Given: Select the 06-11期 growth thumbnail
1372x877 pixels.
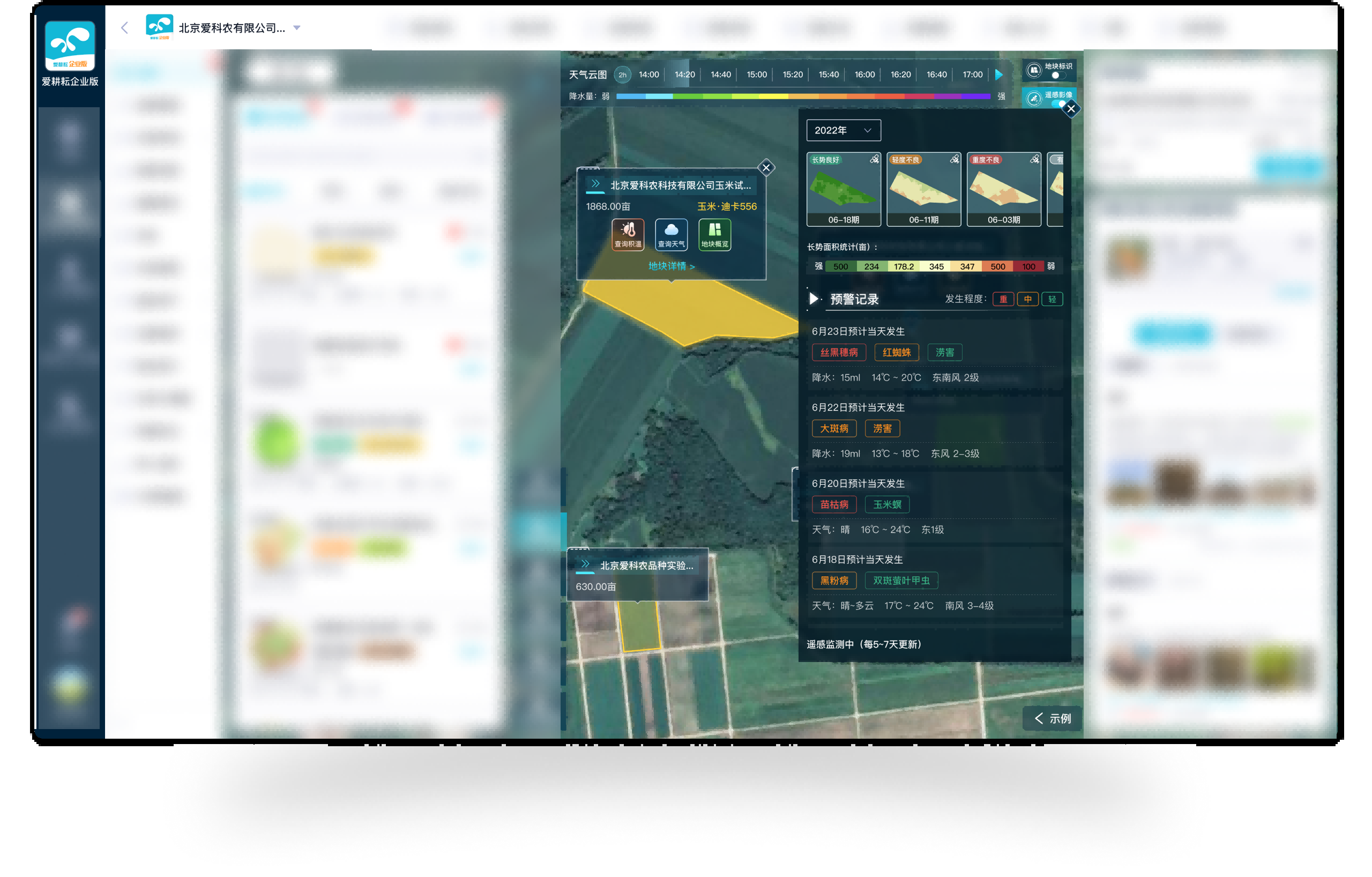Looking at the screenshot, I should [x=923, y=190].
